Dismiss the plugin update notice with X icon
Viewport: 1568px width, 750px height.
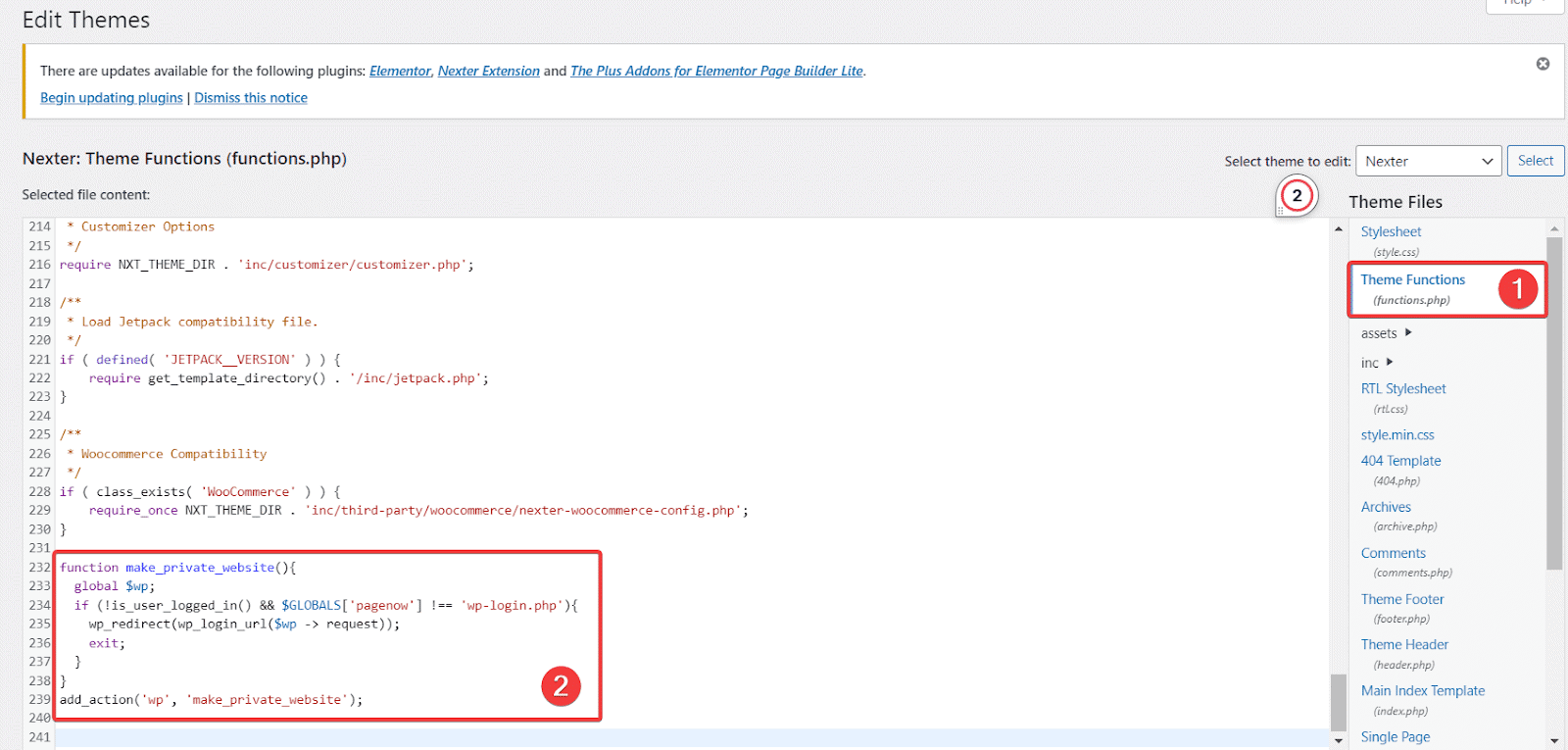coord(1543,64)
